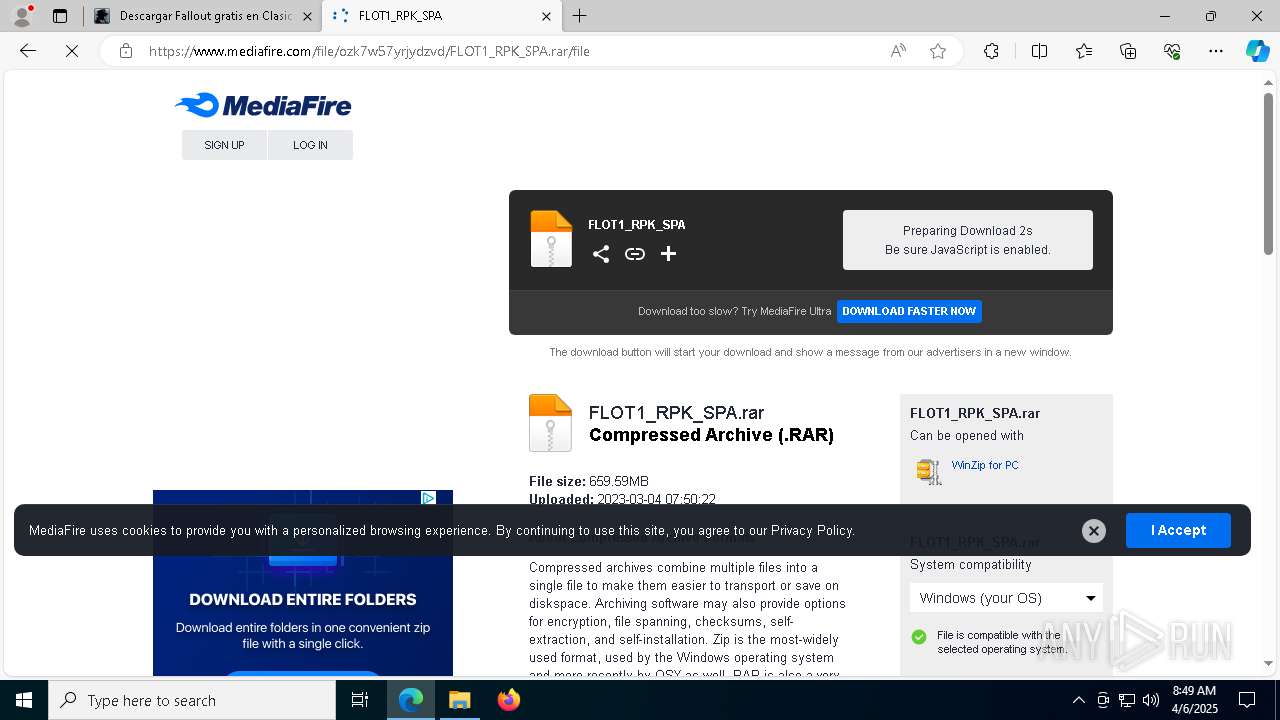Click DOWNLOAD FASTER NOW button
The width and height of the screenshot is (1280, 720).
click(x=909, y=311)
